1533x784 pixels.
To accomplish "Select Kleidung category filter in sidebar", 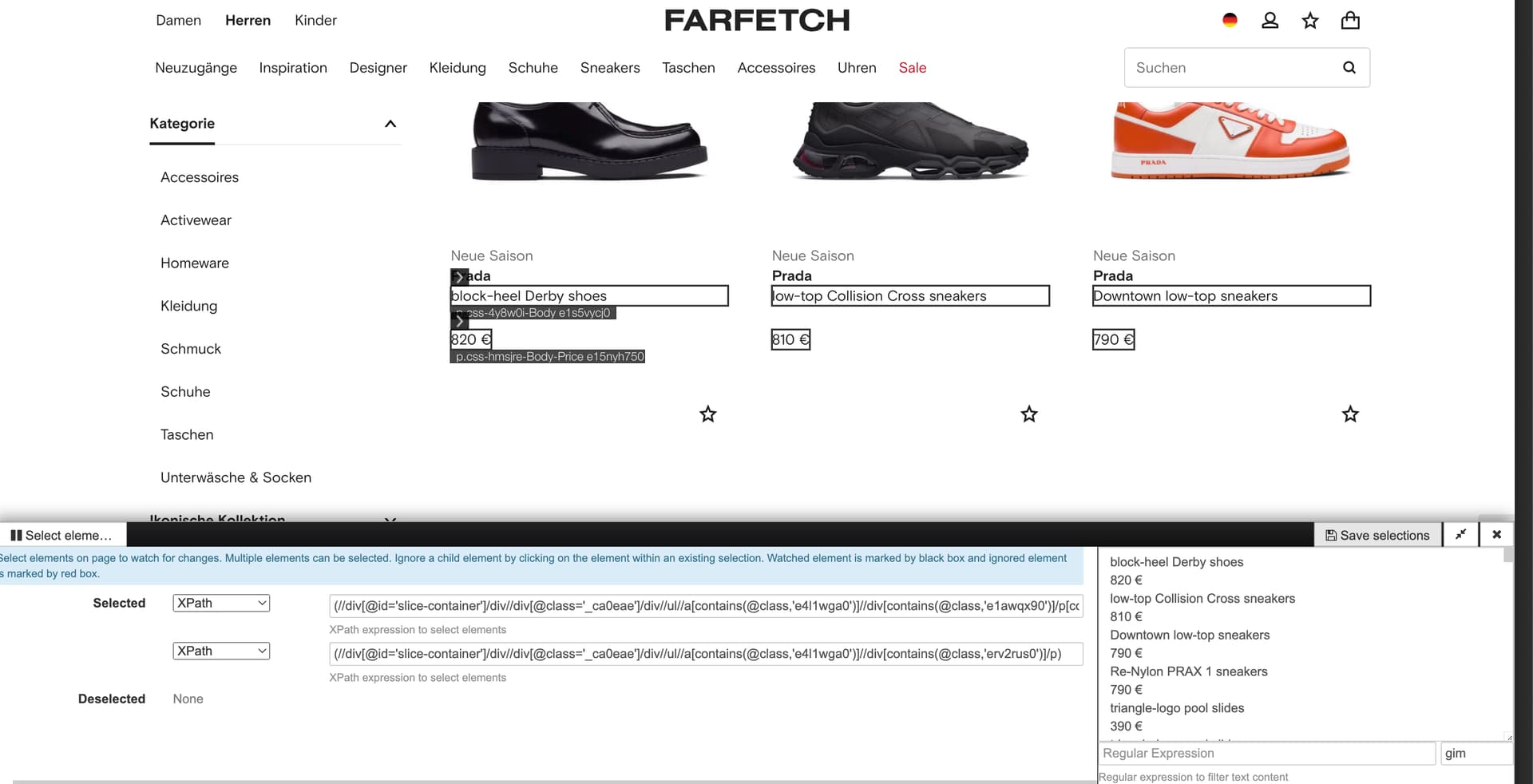I will point(188,306).
